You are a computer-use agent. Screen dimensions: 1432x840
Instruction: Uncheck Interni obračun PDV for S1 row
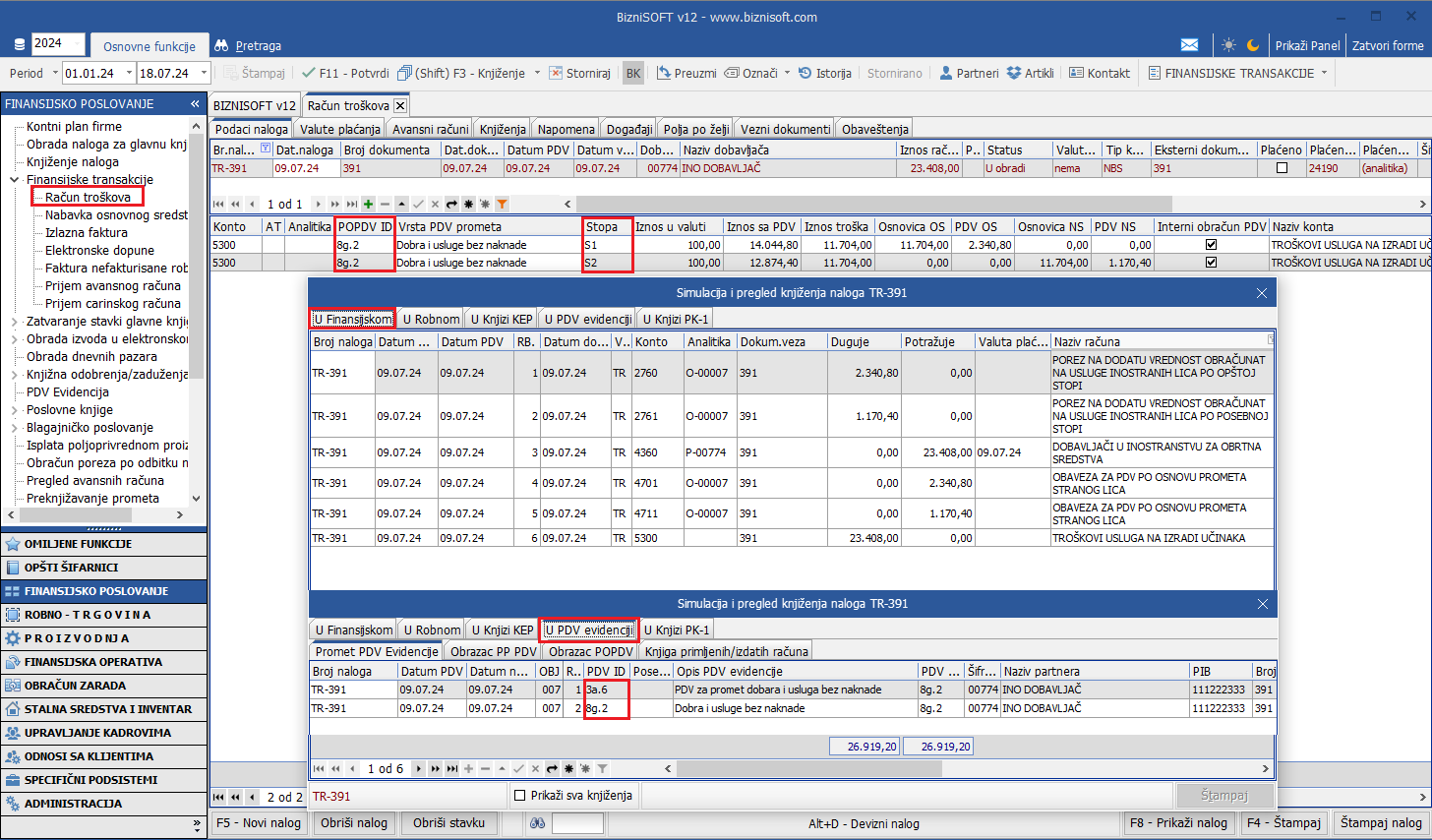[1211, 245]
